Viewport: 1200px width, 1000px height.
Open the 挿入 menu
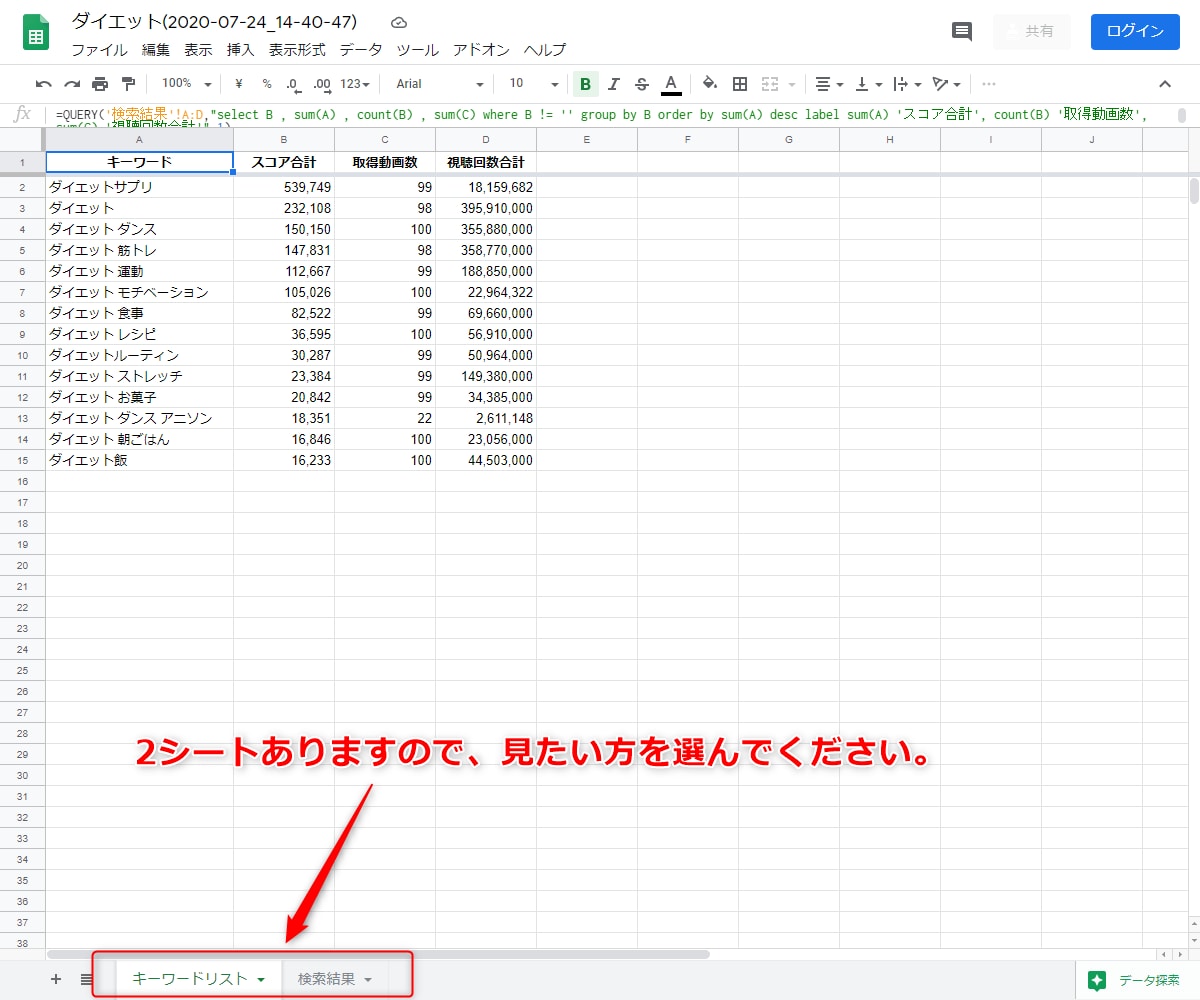(x=241, y=50)
